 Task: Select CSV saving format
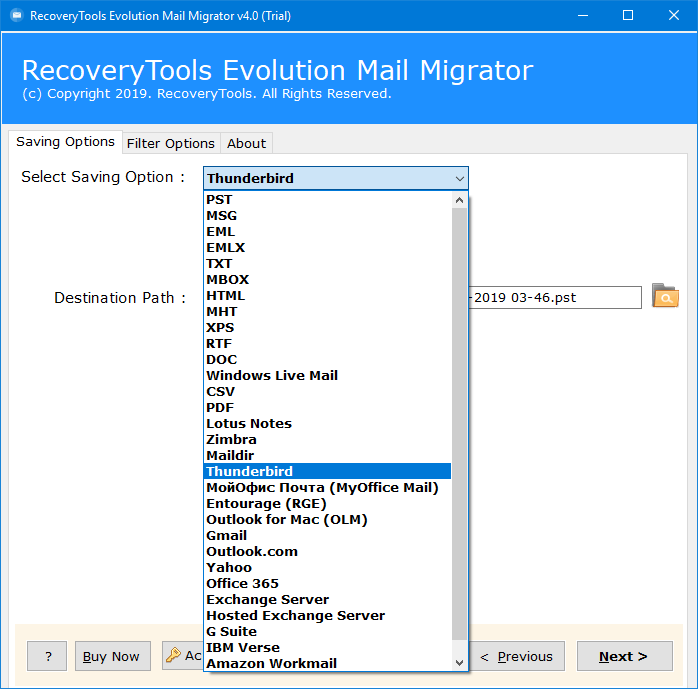pyautogui.click(x=327, y=392)
